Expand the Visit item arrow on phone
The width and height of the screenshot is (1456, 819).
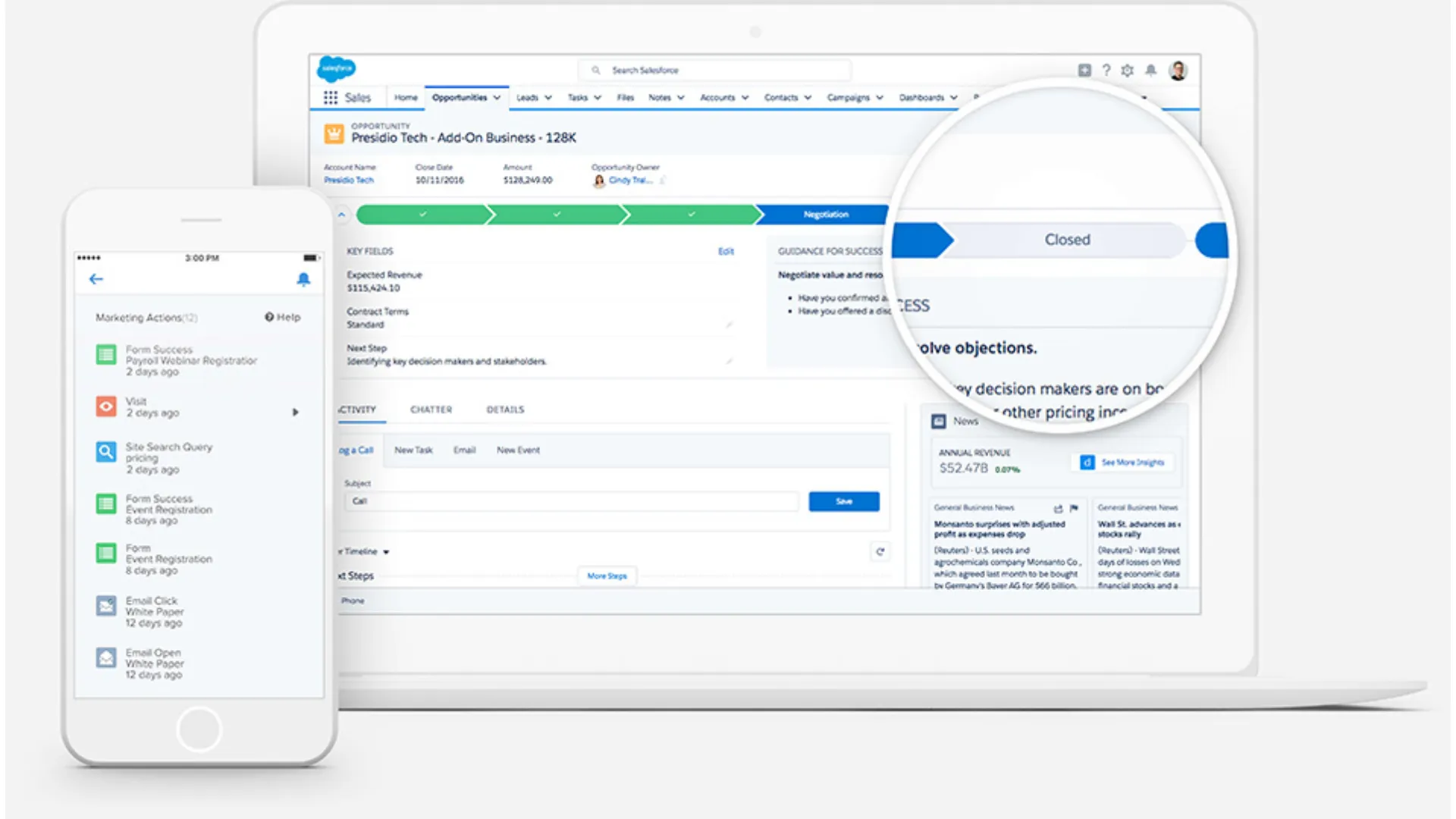pos(296,413)
